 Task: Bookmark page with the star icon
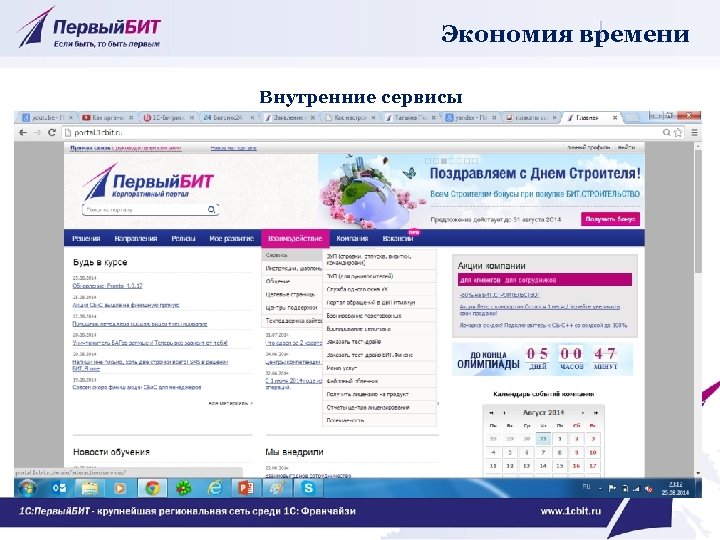678,133
